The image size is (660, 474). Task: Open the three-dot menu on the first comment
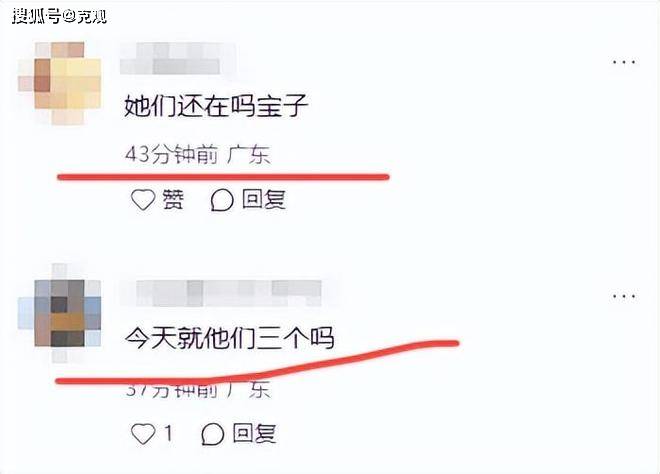tap(624, 62)
